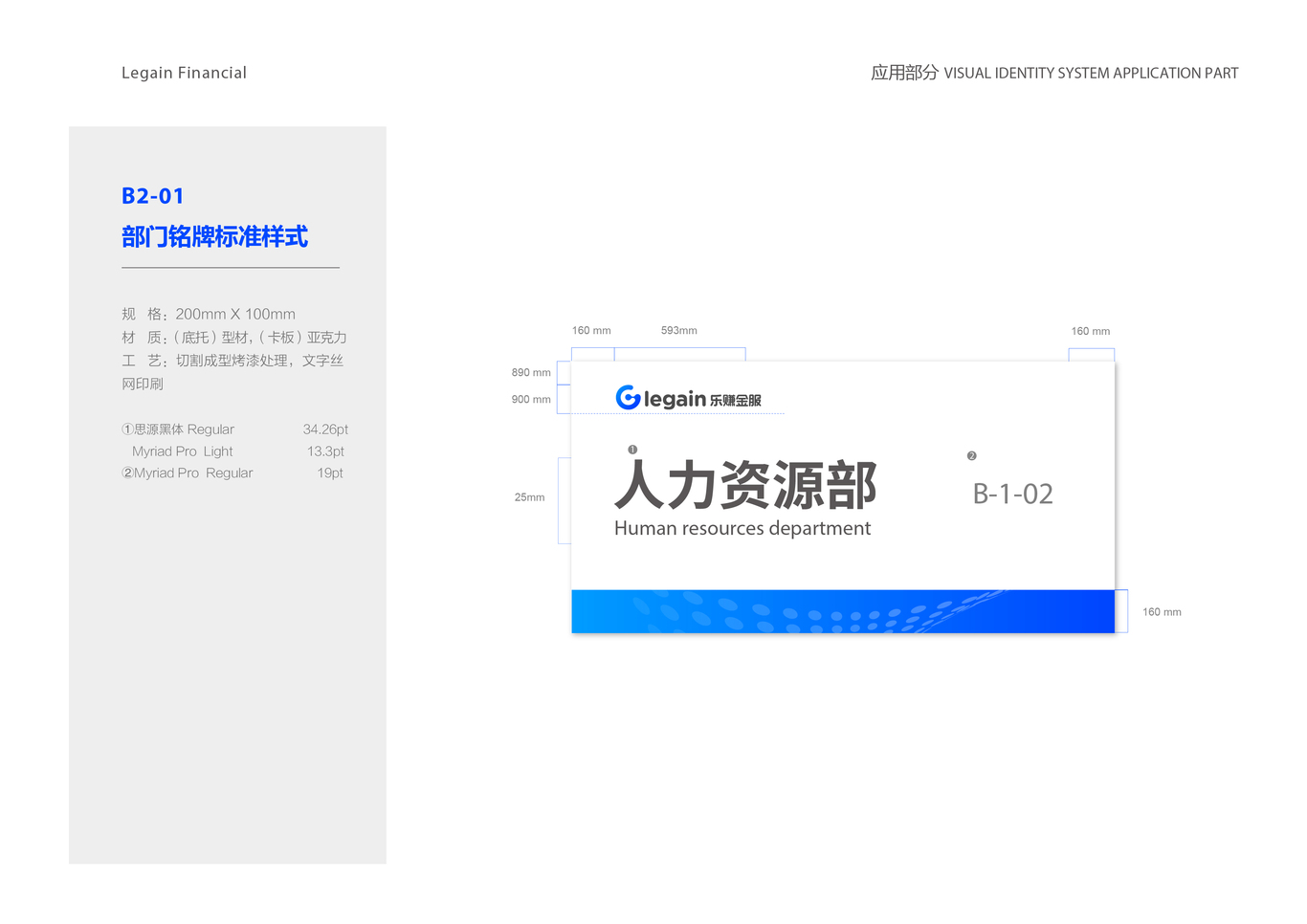Click the 890 mm dimension label
Viewport: 1307px width, 924px height.
point(531,372)
